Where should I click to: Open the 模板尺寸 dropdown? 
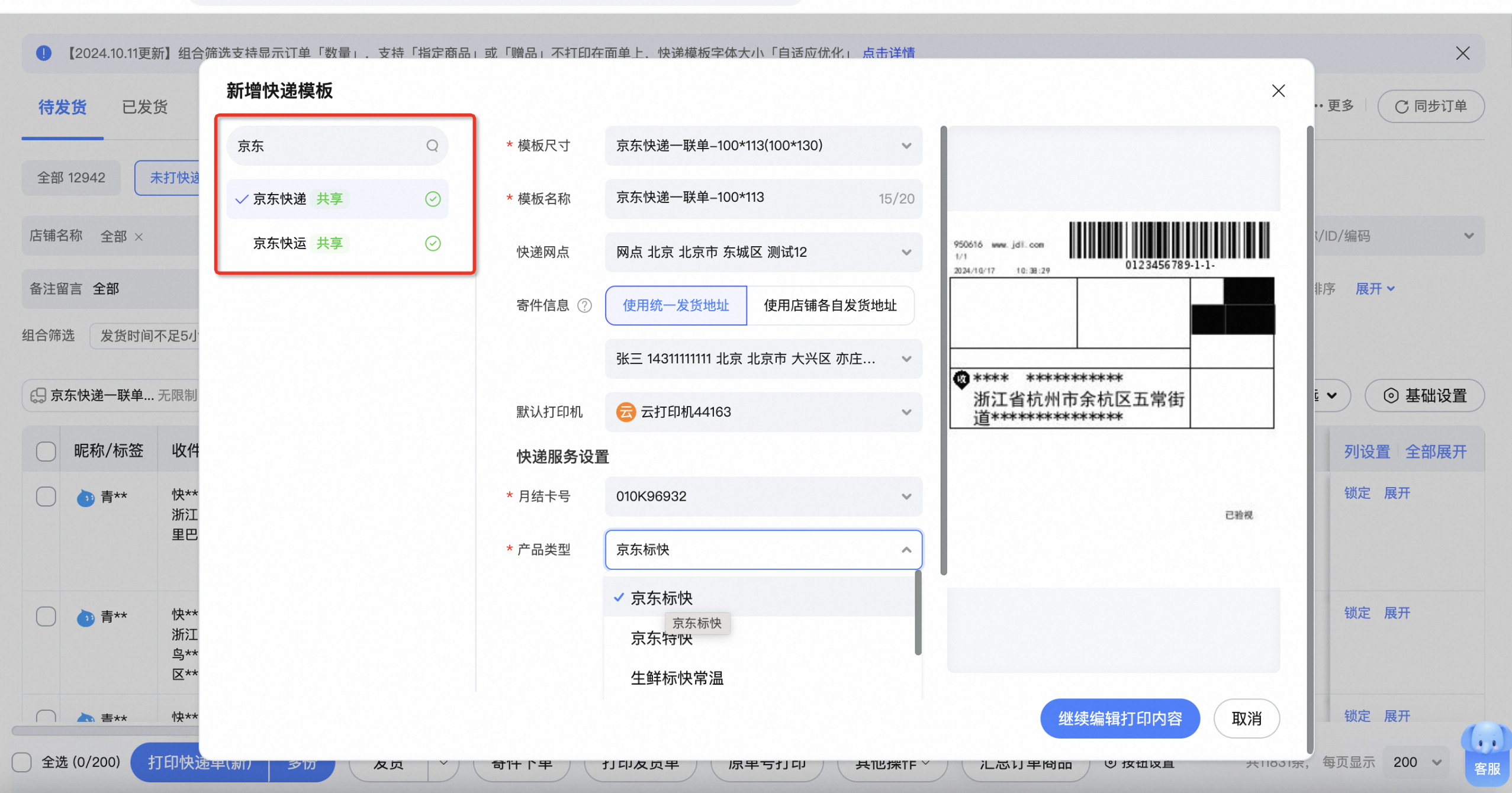click(763, 146)
